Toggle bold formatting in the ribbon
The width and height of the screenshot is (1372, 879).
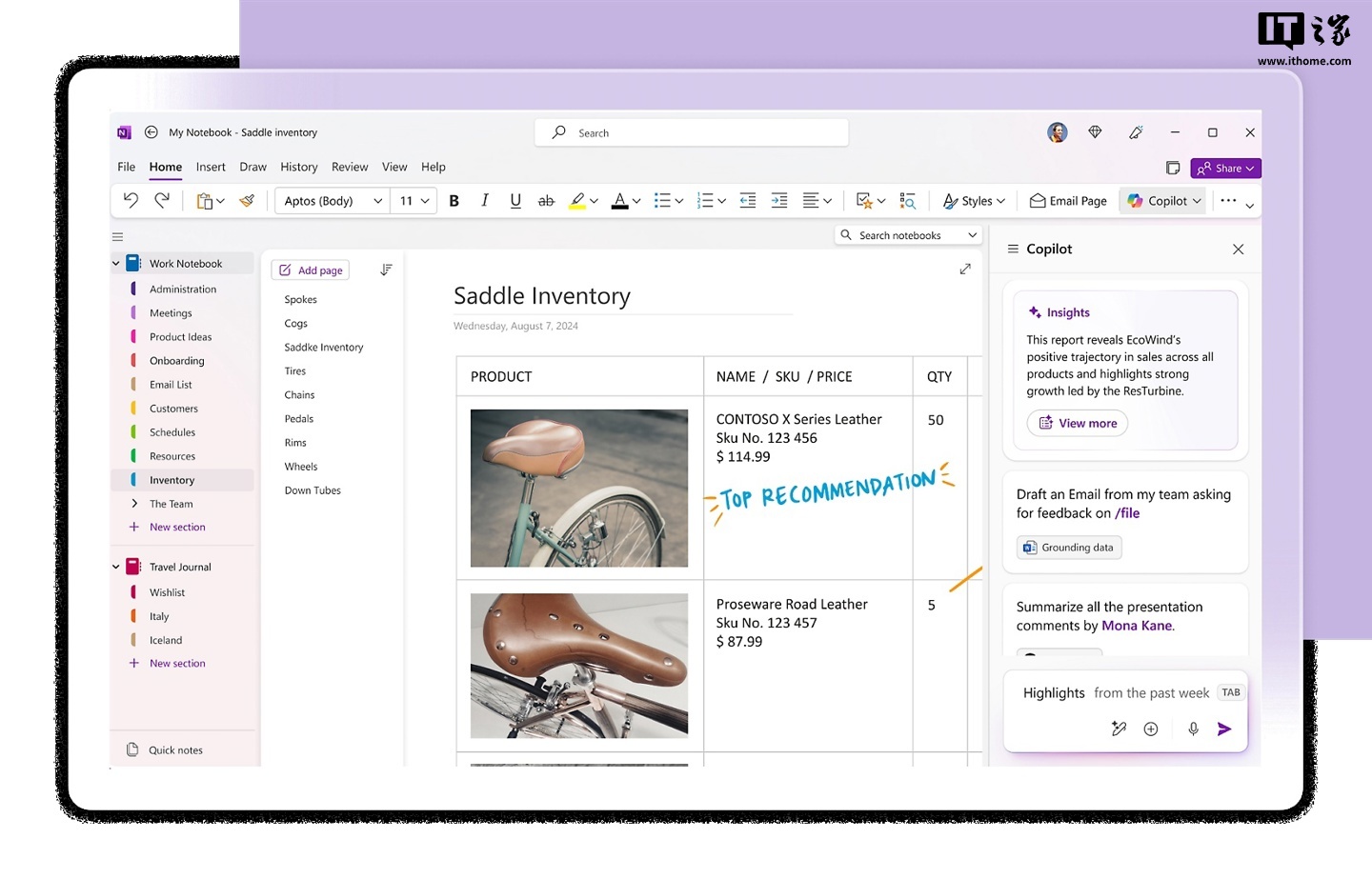tap(454, 200)
